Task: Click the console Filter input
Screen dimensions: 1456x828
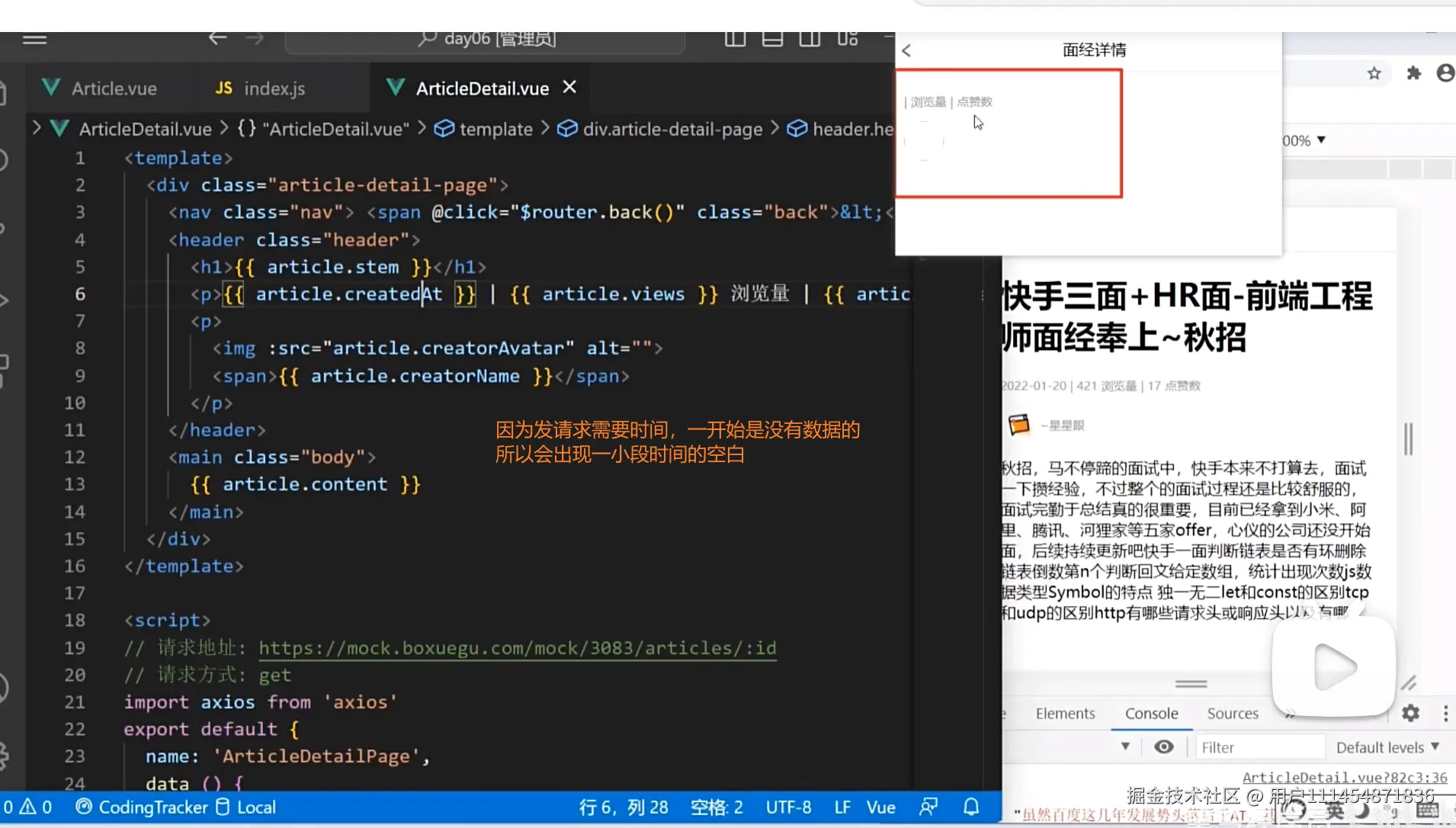Action: coord(1259,748)
